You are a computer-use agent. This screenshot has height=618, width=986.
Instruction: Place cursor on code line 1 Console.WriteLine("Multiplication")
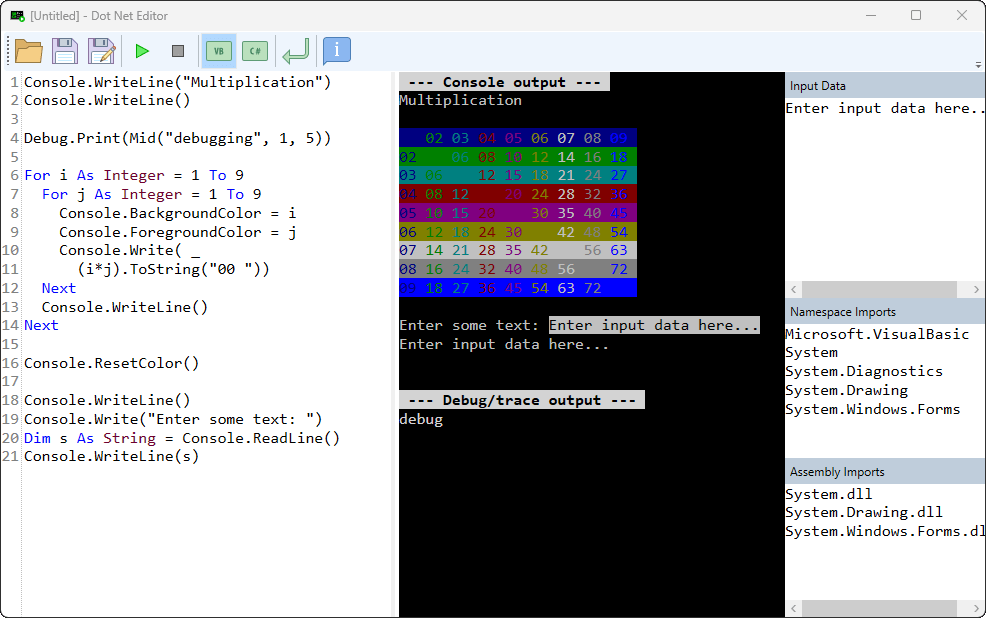point(177,82)
